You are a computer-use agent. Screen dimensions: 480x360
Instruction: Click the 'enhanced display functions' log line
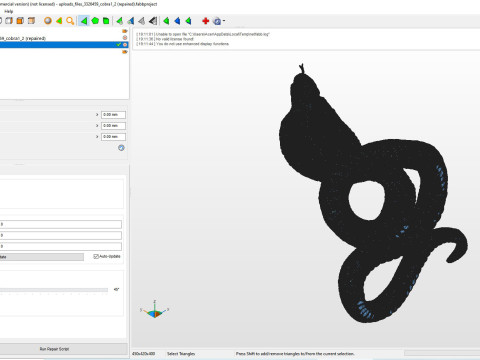(183, 44)
